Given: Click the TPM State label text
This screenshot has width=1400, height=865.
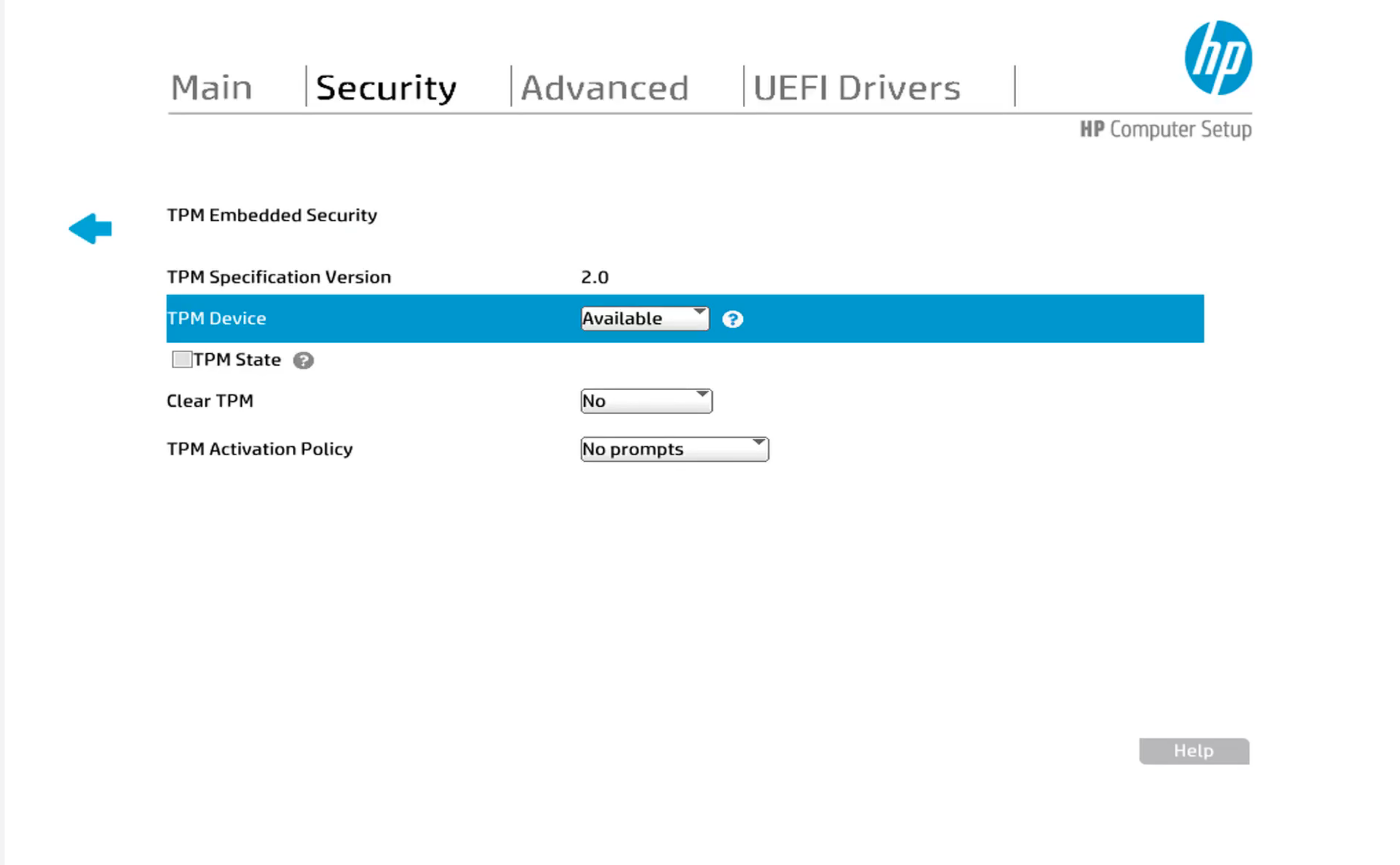Looking at the screenshot, I should point(237,360).
